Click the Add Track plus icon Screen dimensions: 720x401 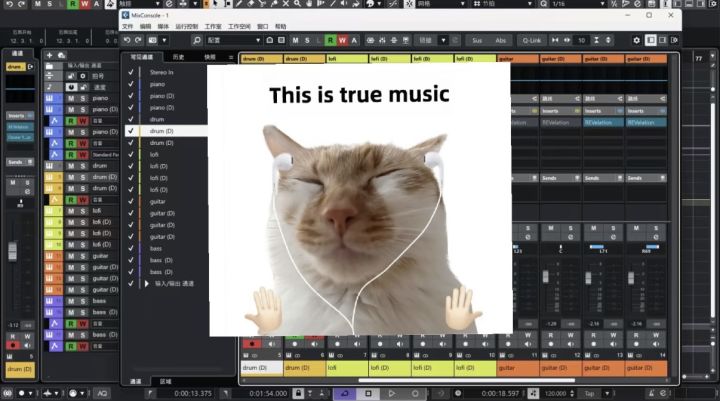(50, 55)
